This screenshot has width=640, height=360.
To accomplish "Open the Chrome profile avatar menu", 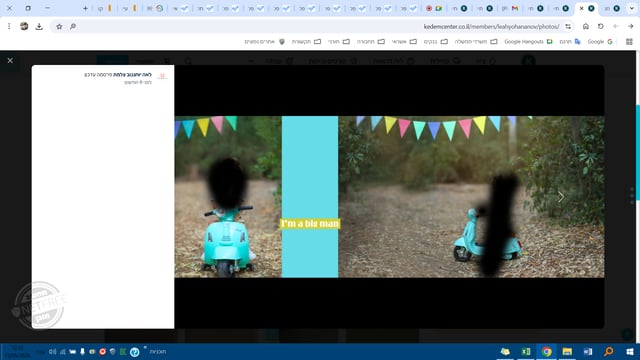I will (24, 27).
